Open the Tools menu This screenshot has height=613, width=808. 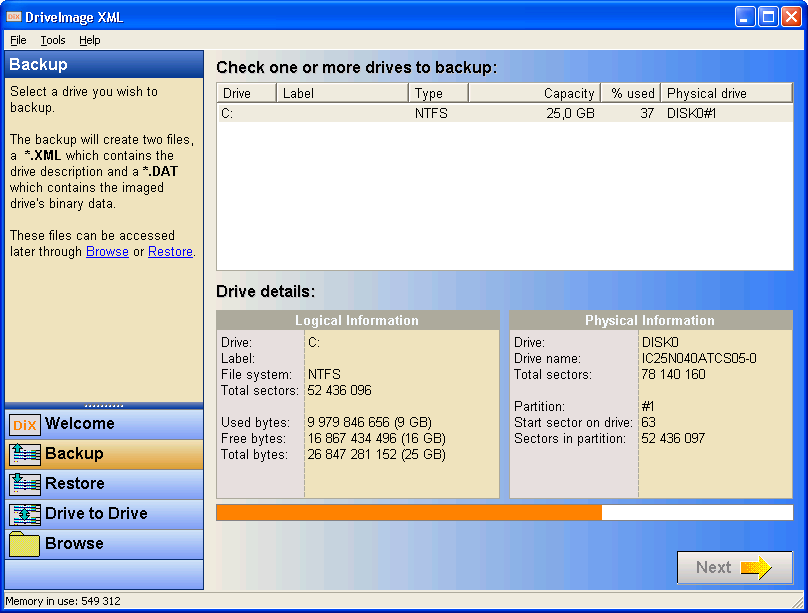tap(53, 40)
